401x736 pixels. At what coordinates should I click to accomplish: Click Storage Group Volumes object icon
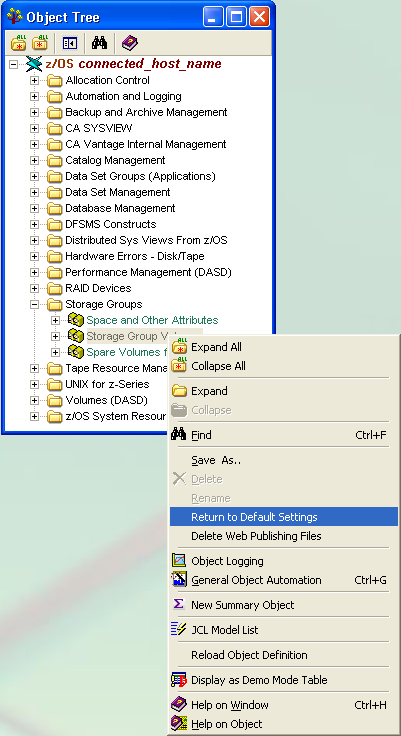click(76, 336)
